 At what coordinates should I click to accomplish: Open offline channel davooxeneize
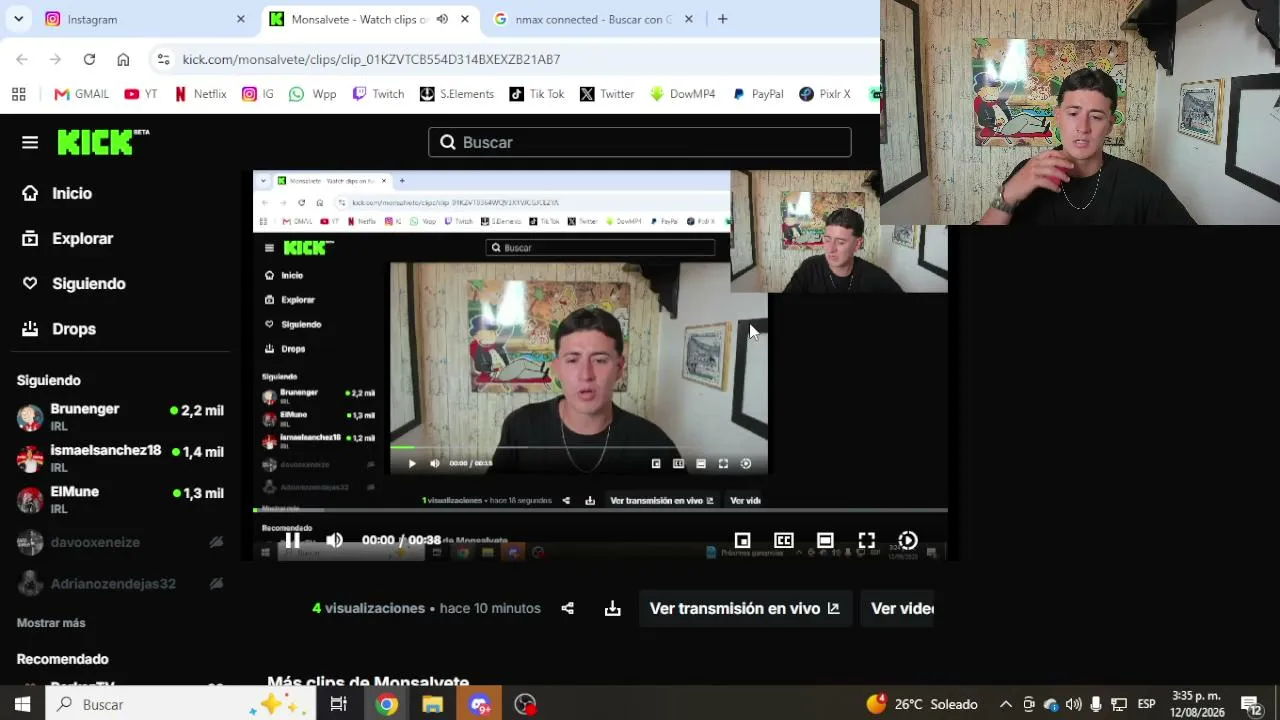coord(120,542)
